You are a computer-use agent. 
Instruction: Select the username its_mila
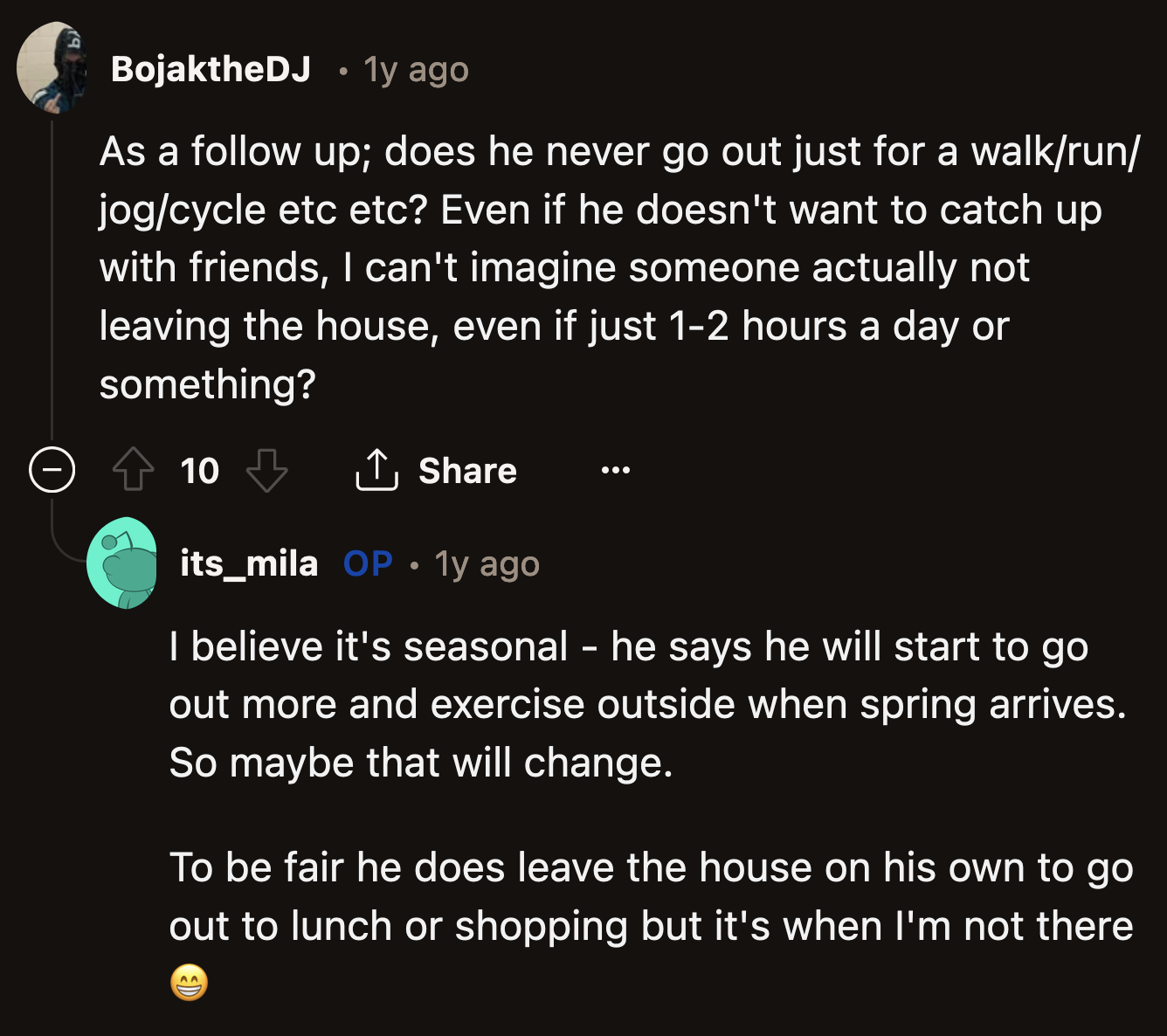coord(247,563)
